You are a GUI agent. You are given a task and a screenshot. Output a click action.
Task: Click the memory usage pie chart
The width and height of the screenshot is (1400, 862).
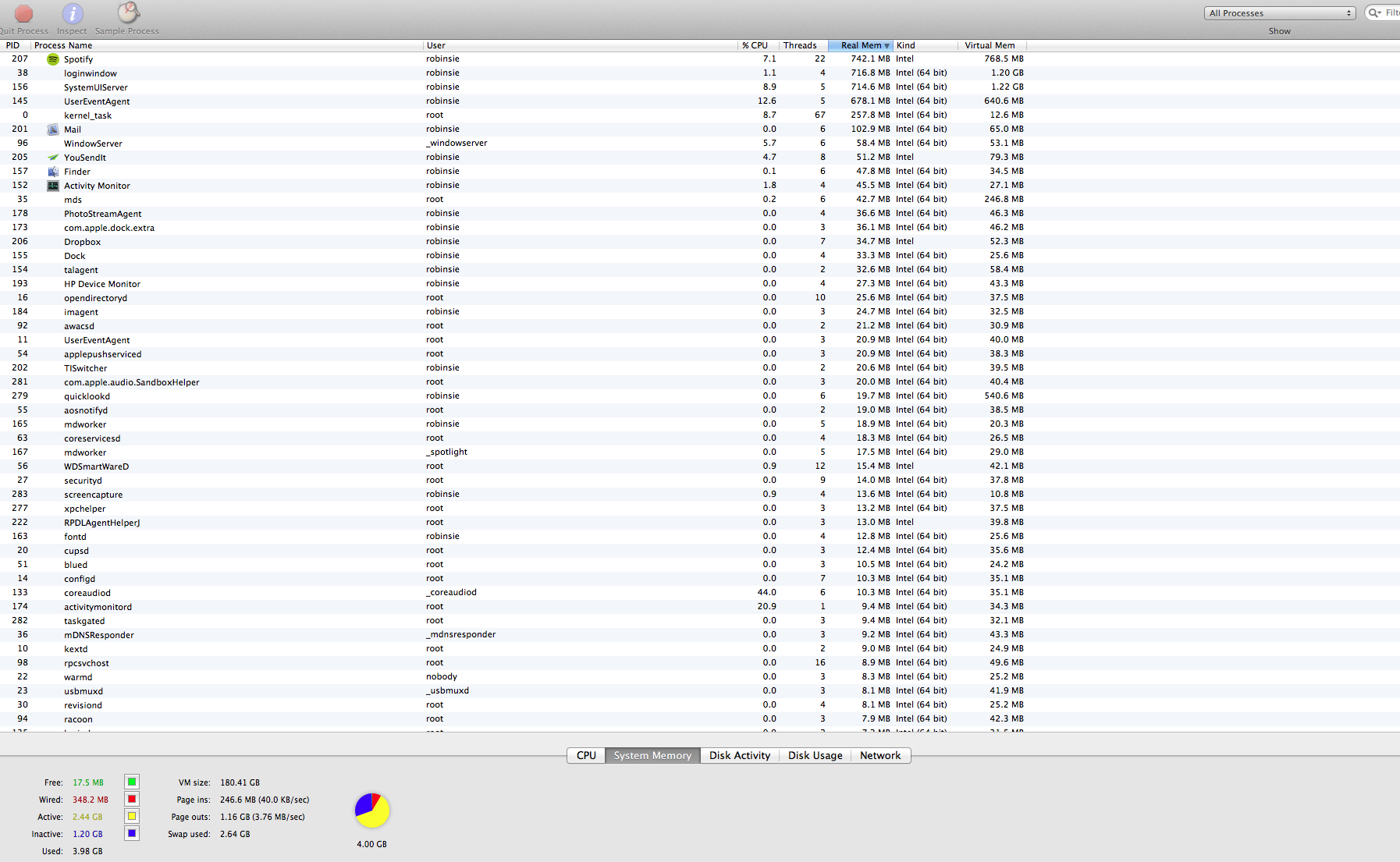372,811
